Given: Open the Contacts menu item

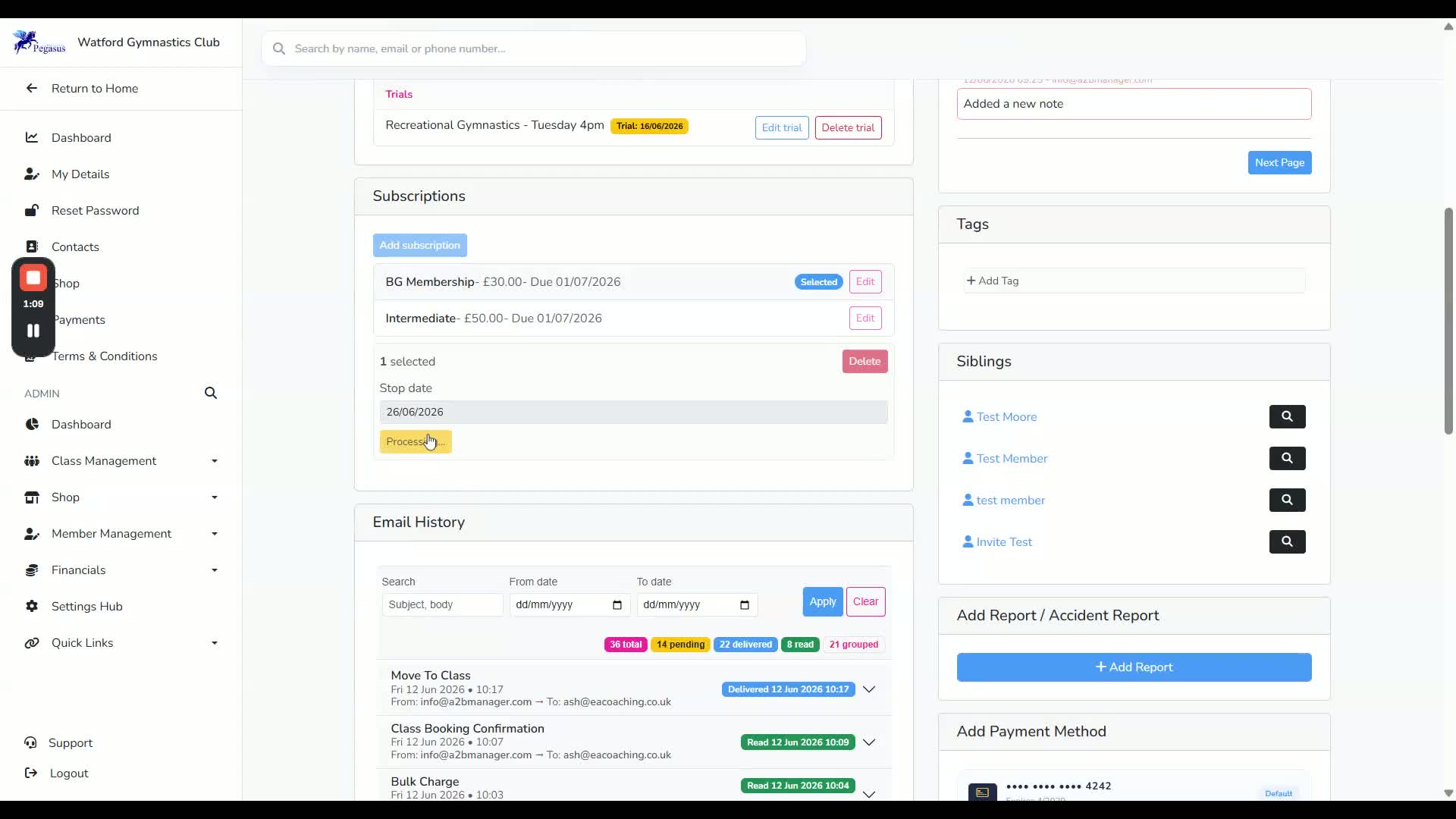Looking at the screenshot, I should tap(75, 247).
